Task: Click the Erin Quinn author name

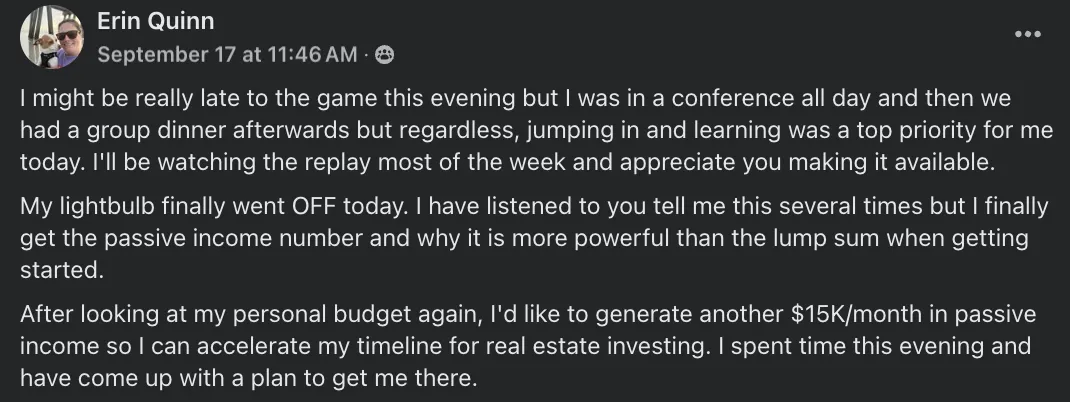Action: [155, 21]
